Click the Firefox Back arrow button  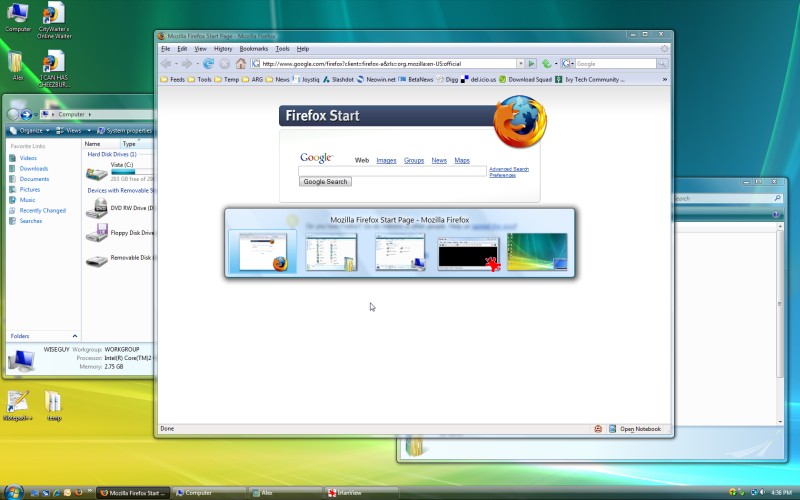[166, 64]
